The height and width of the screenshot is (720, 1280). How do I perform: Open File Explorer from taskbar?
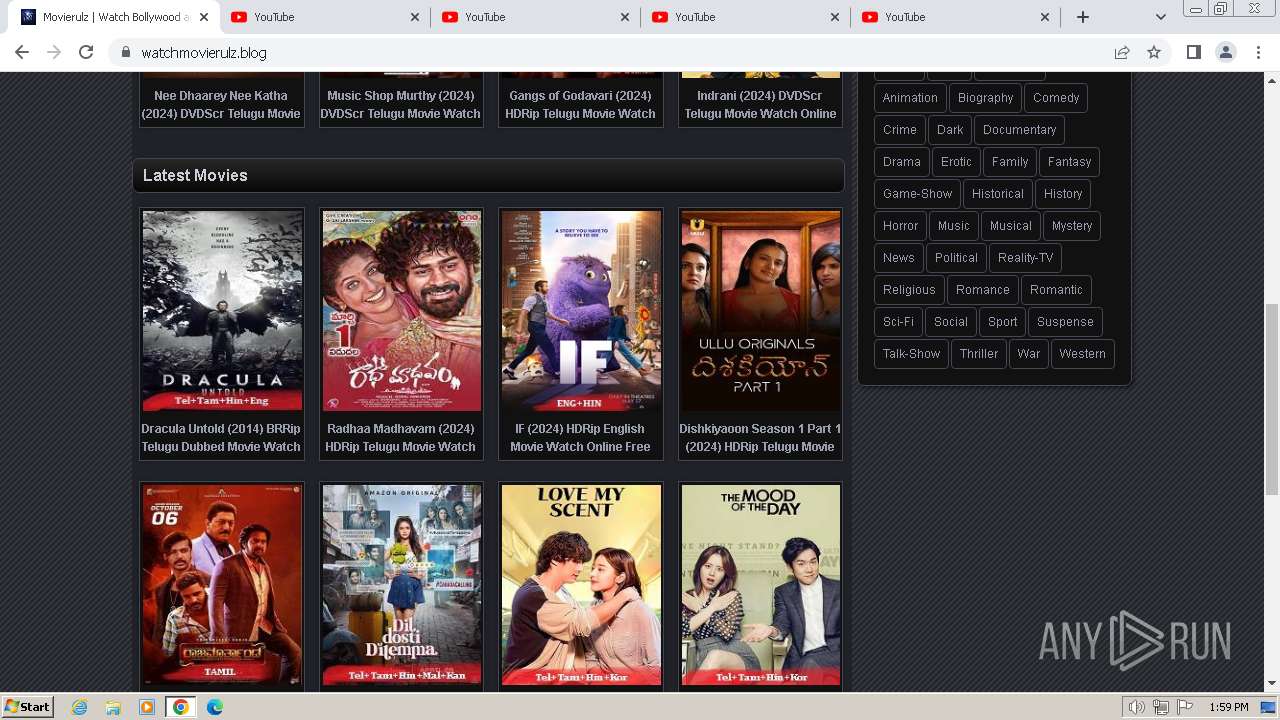(113, 707)
